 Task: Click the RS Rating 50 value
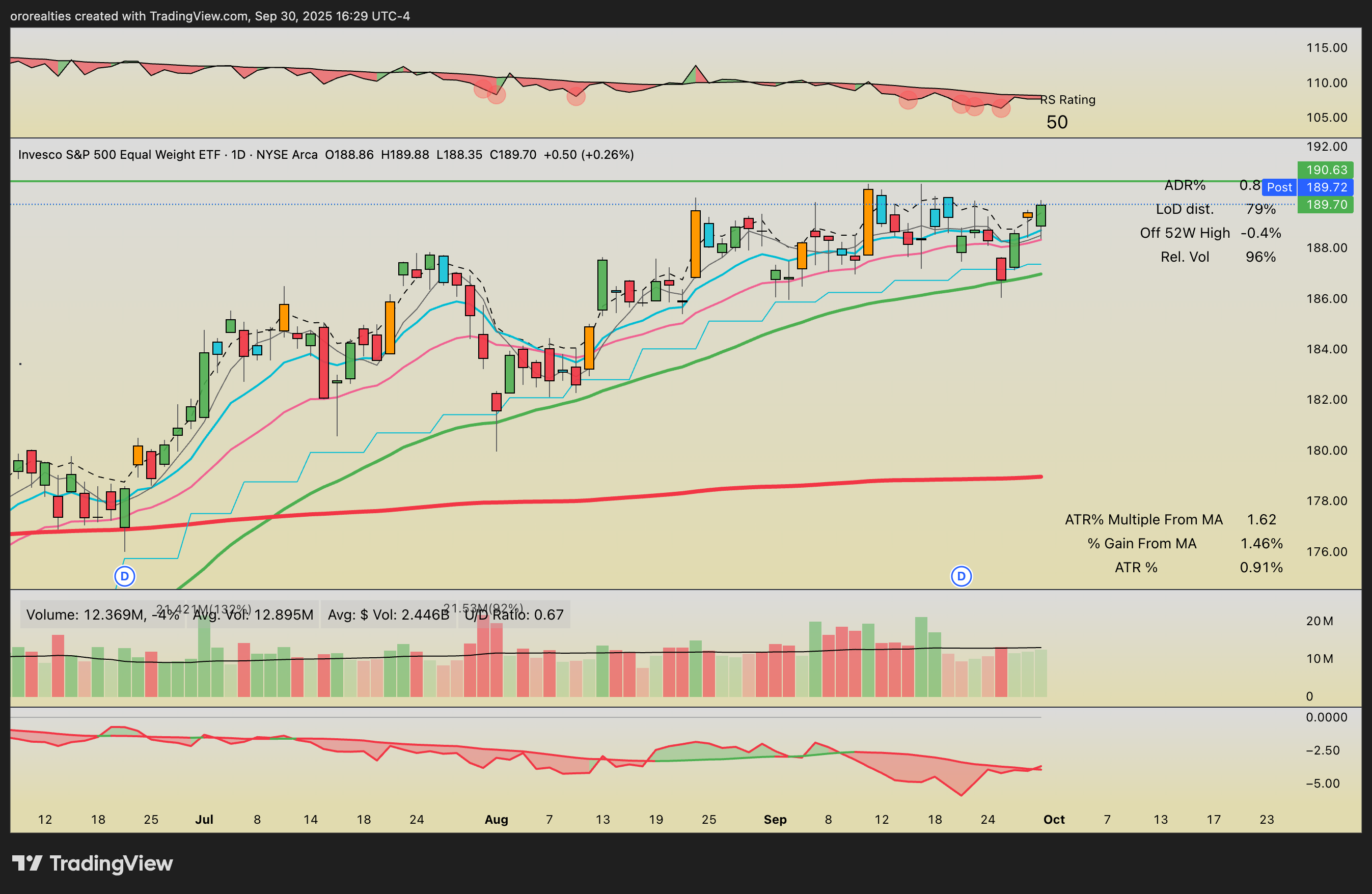(x=1057, y=122)
